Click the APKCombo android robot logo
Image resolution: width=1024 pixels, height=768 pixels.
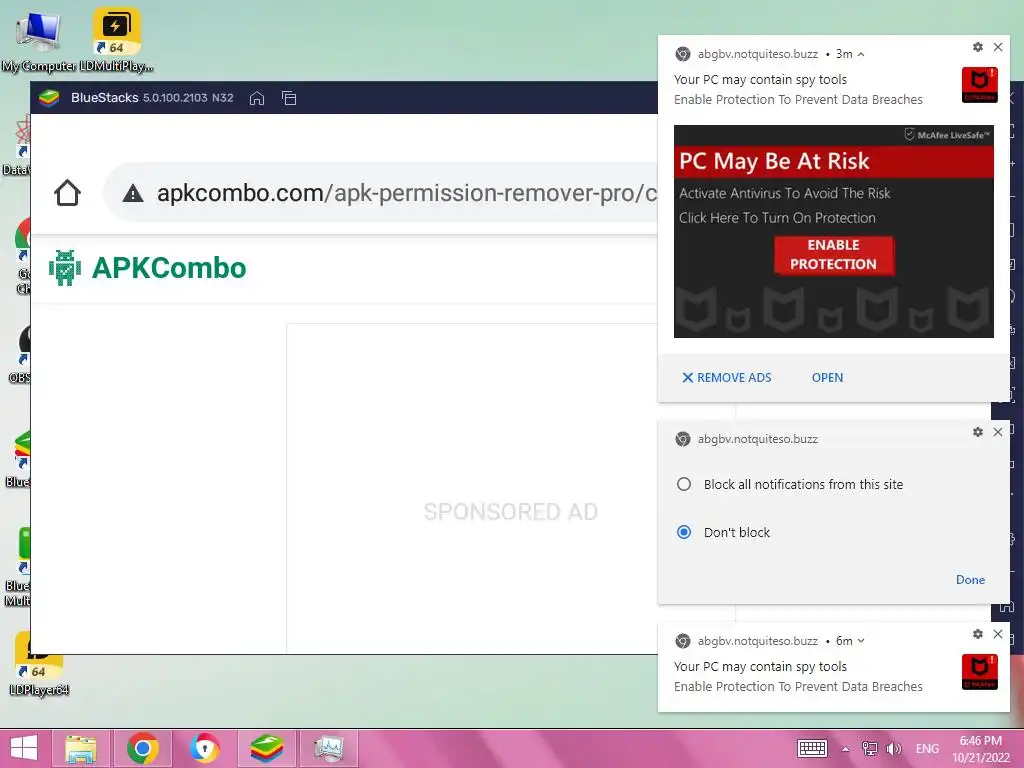(65, 268)
